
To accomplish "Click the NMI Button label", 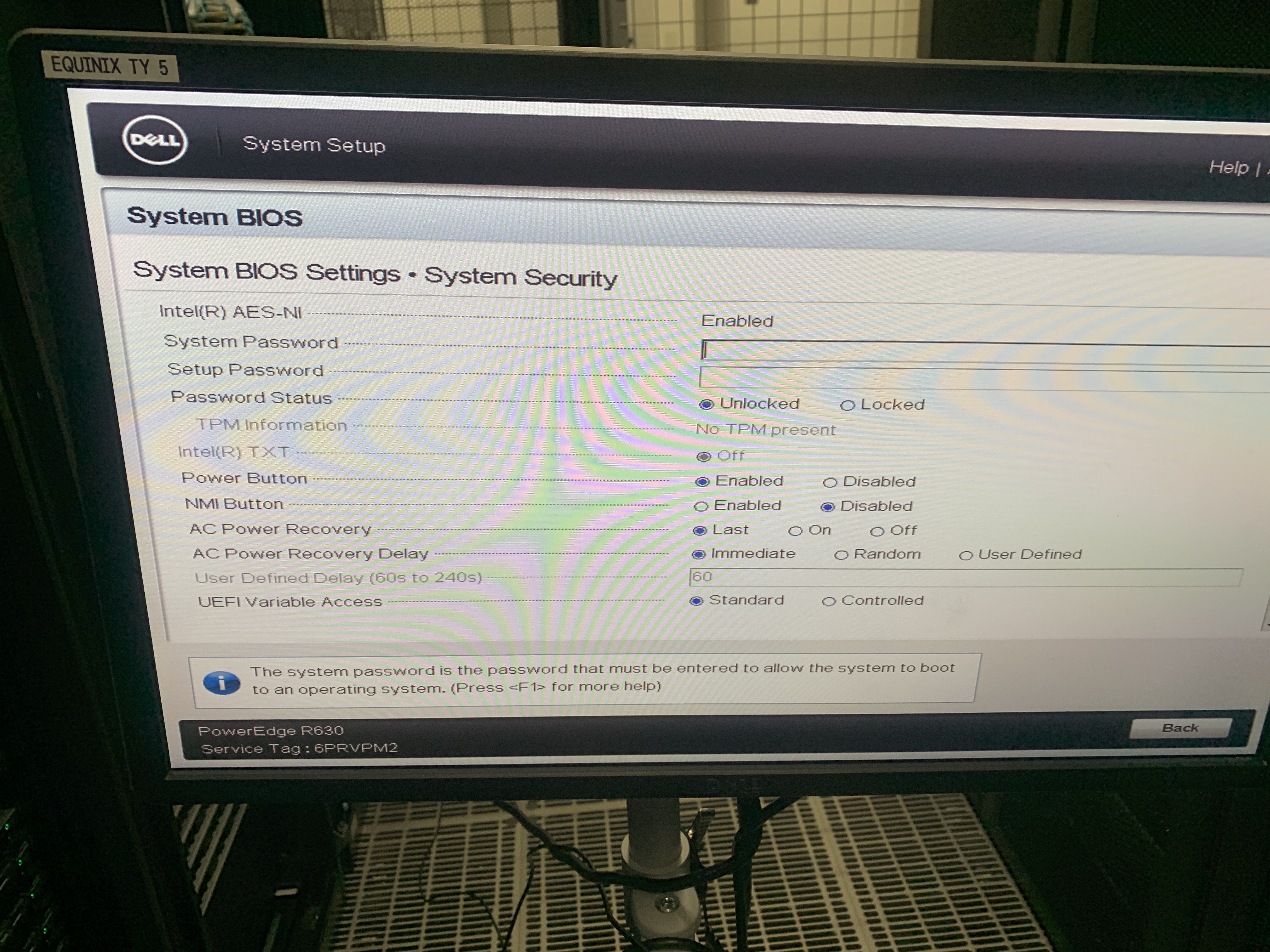I will pos(234,504).
